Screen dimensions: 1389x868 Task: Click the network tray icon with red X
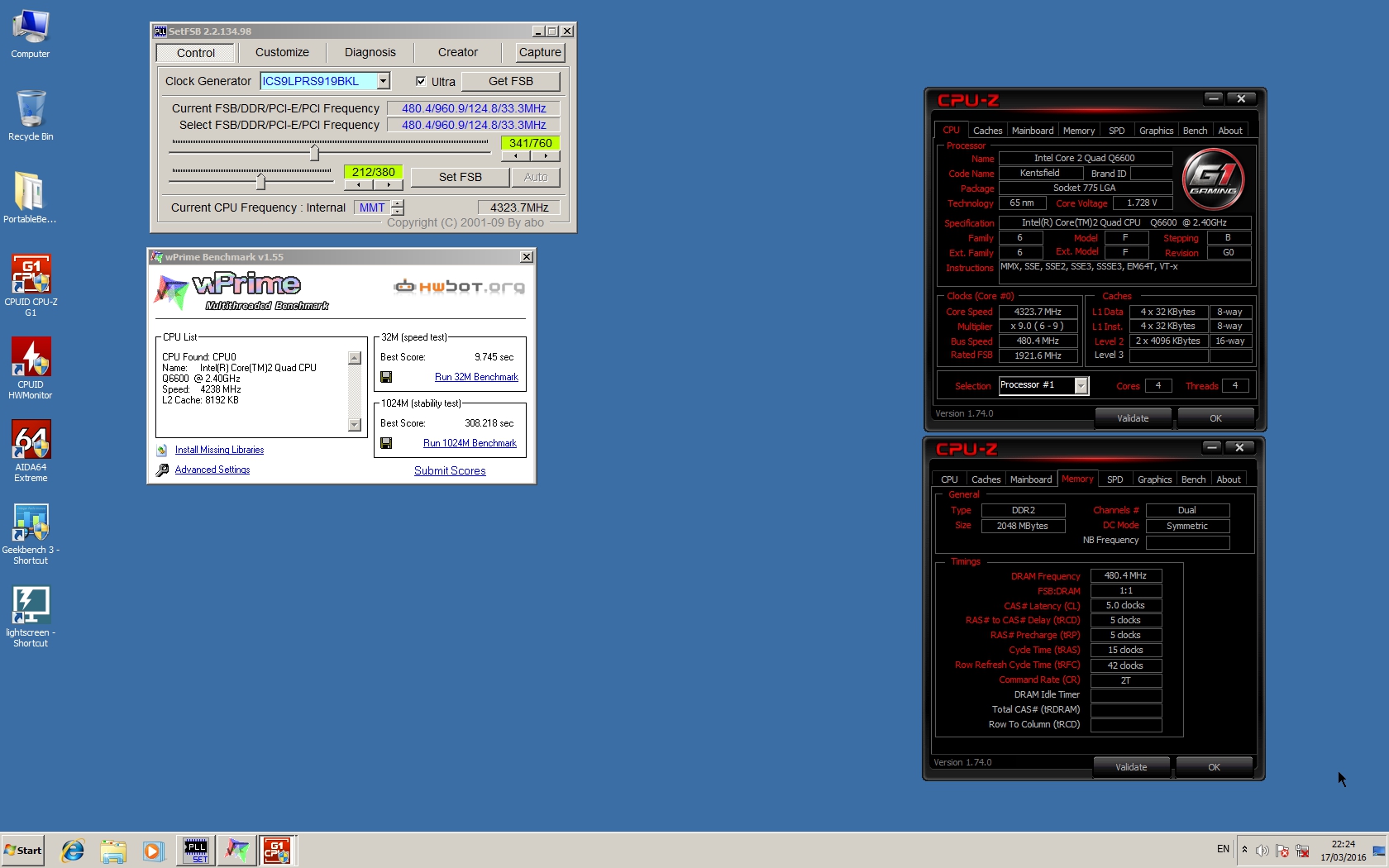(1302, 851)
